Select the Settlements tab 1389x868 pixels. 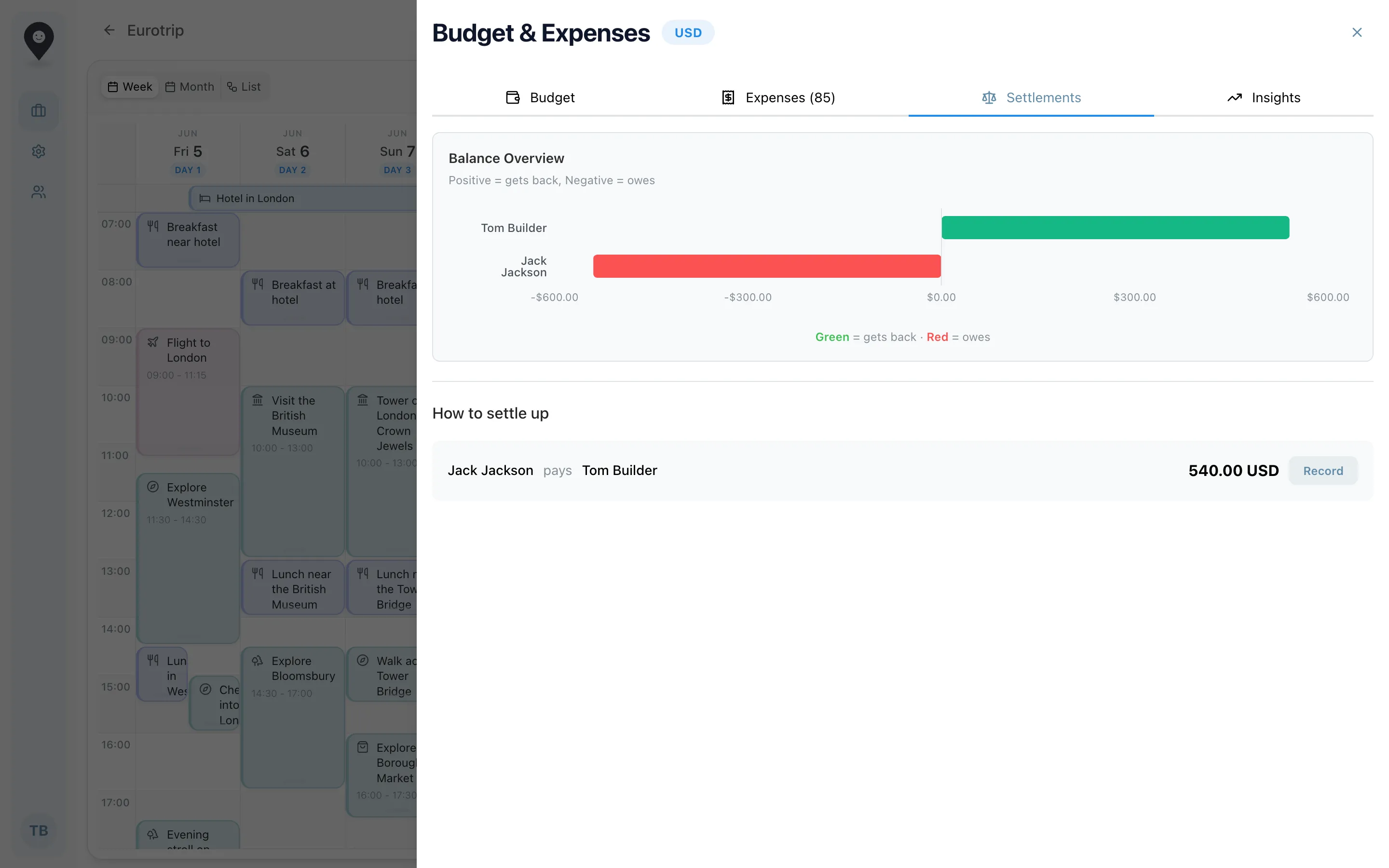(1031, 97)
